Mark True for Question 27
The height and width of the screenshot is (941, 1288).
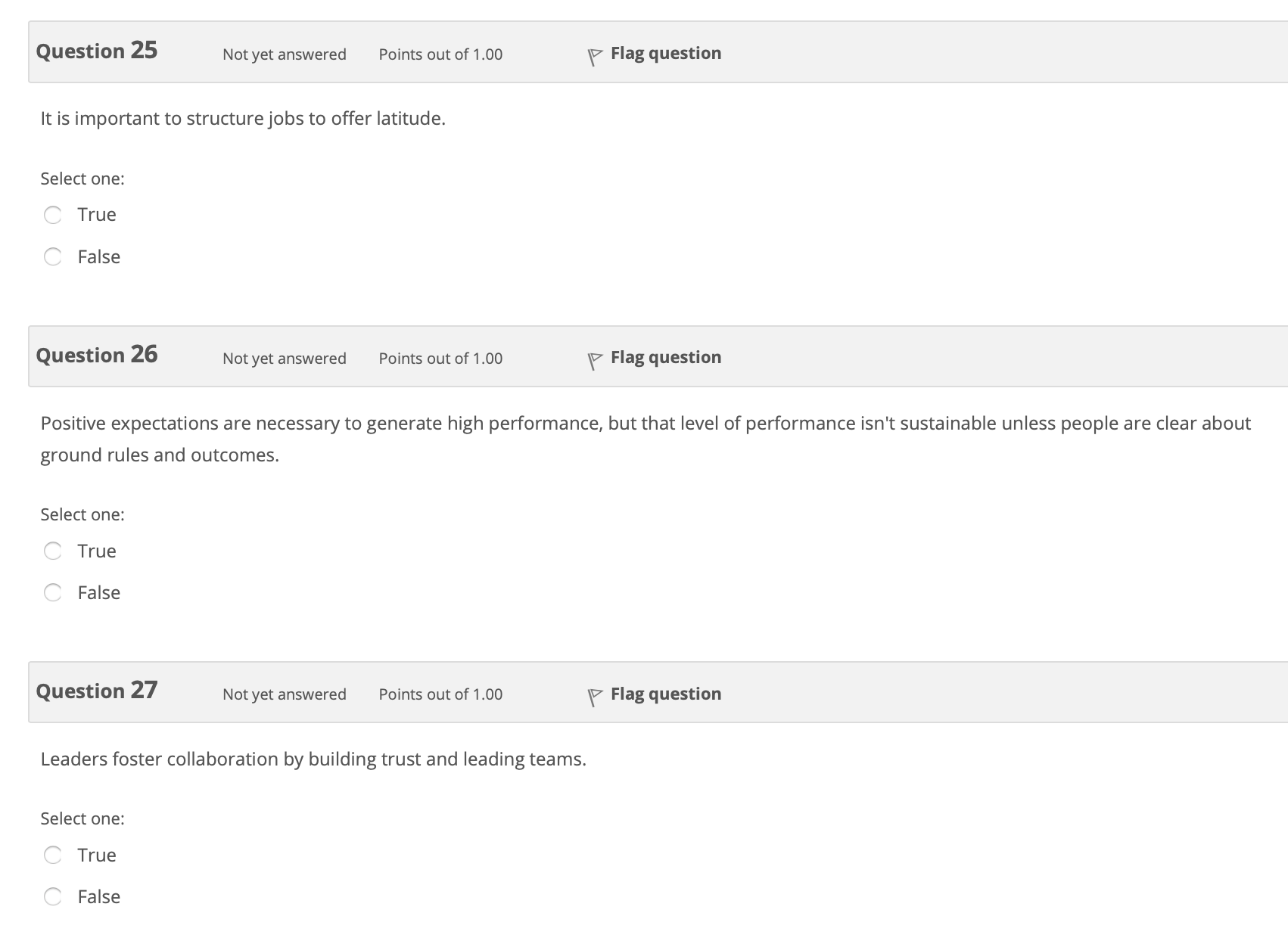tap(52, 855)
